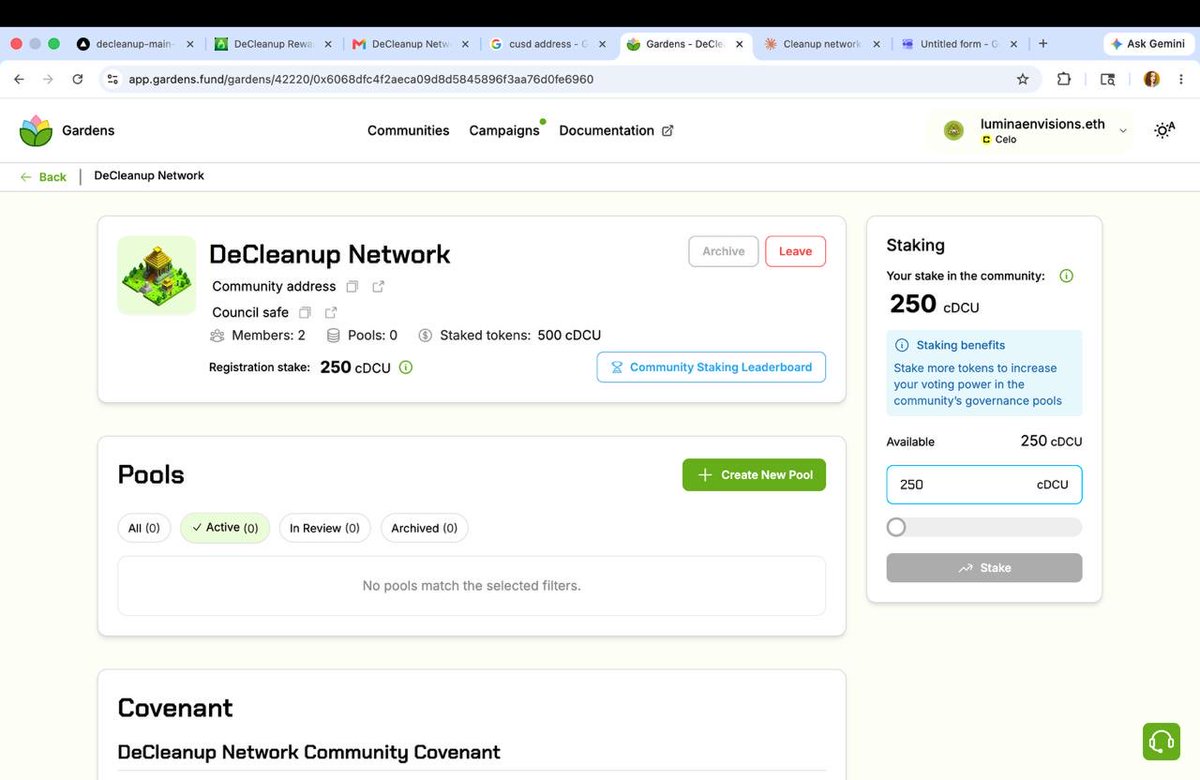Click the Staking benefits info box
1200x780 pixels.
[x=984, y=373]
